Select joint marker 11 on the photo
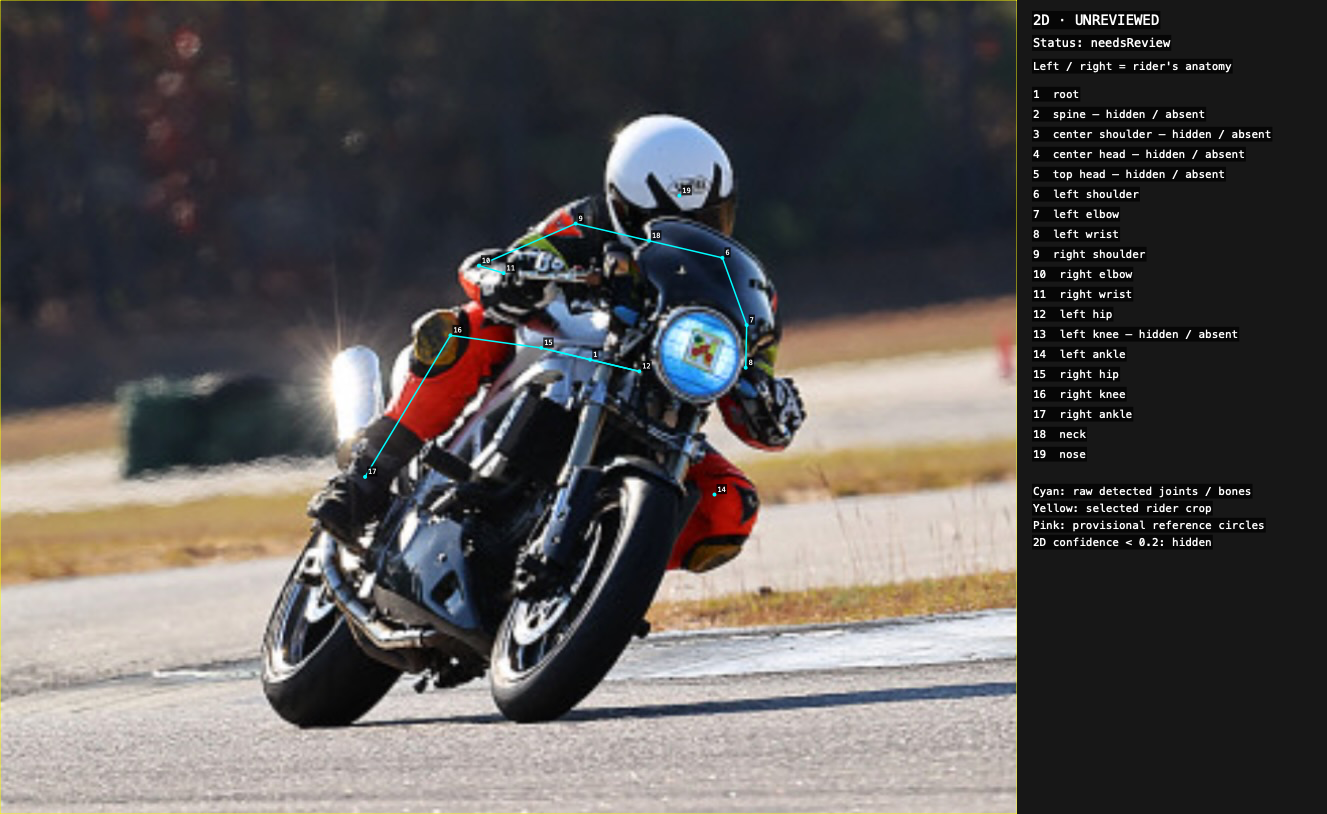 click(505, 273)
